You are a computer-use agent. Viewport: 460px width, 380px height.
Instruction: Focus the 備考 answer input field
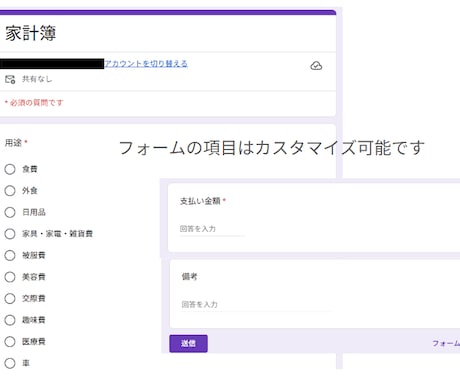256,305
